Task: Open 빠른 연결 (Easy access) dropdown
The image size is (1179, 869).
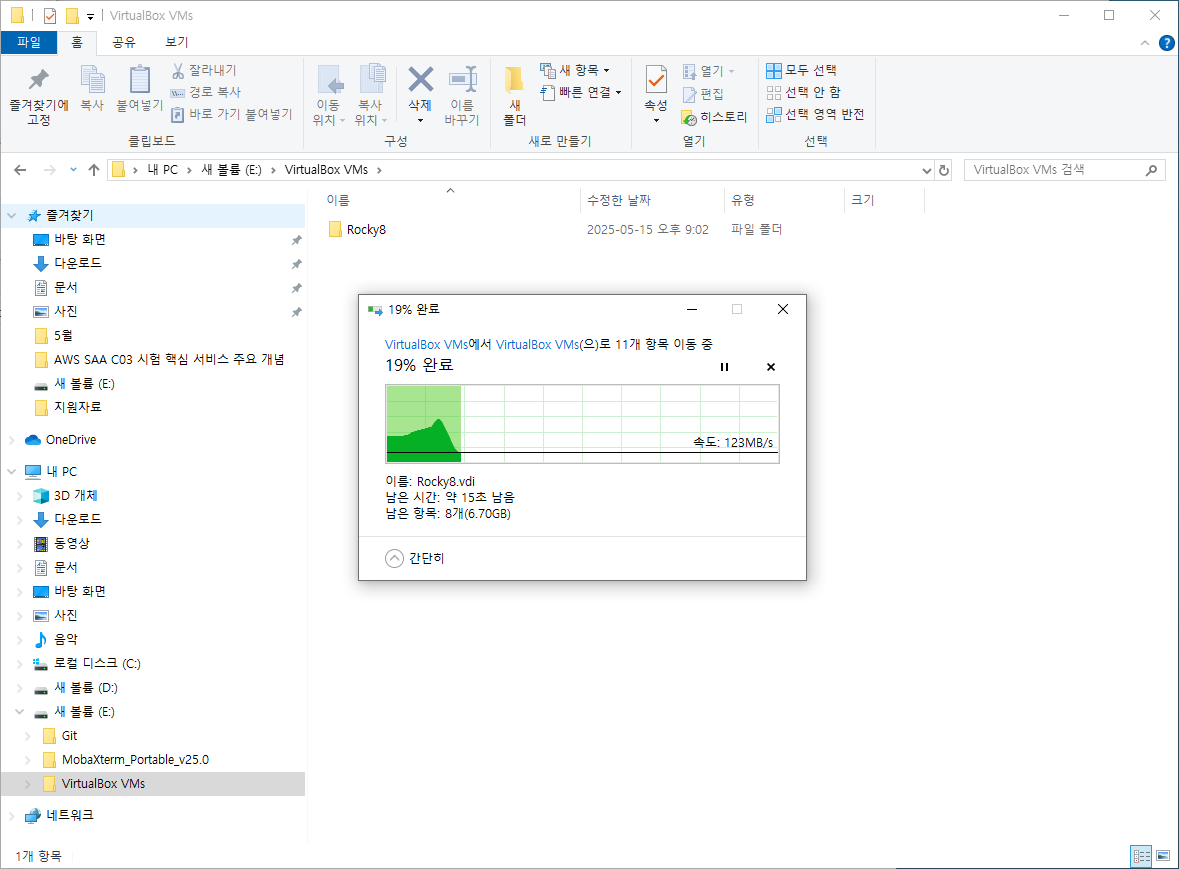Action: (x=580, y=92)
